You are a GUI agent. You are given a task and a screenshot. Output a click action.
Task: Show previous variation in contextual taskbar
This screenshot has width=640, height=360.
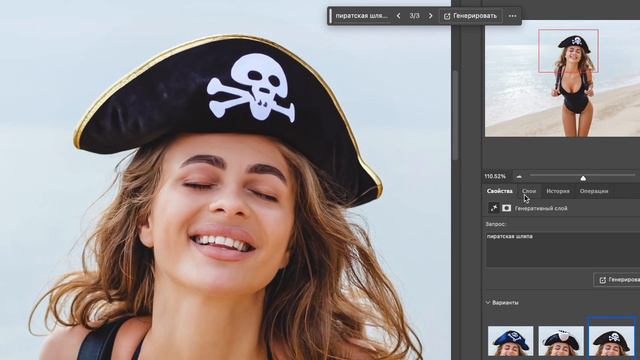coord(398,16)
